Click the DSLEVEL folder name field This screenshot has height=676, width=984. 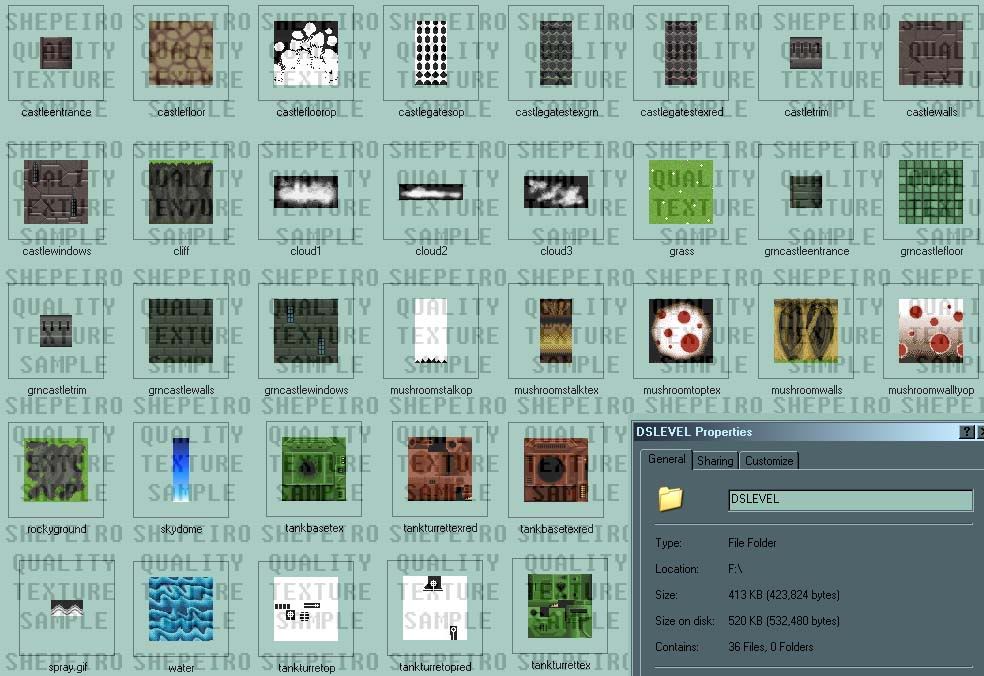[850, 500]
